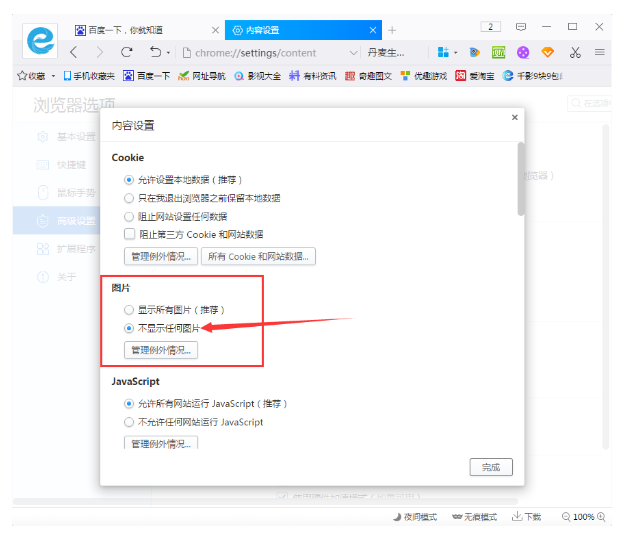This screenshot has width=635, height=533.
Task: Open 快捷键 in settings sidebar
Action: [62, 165]
